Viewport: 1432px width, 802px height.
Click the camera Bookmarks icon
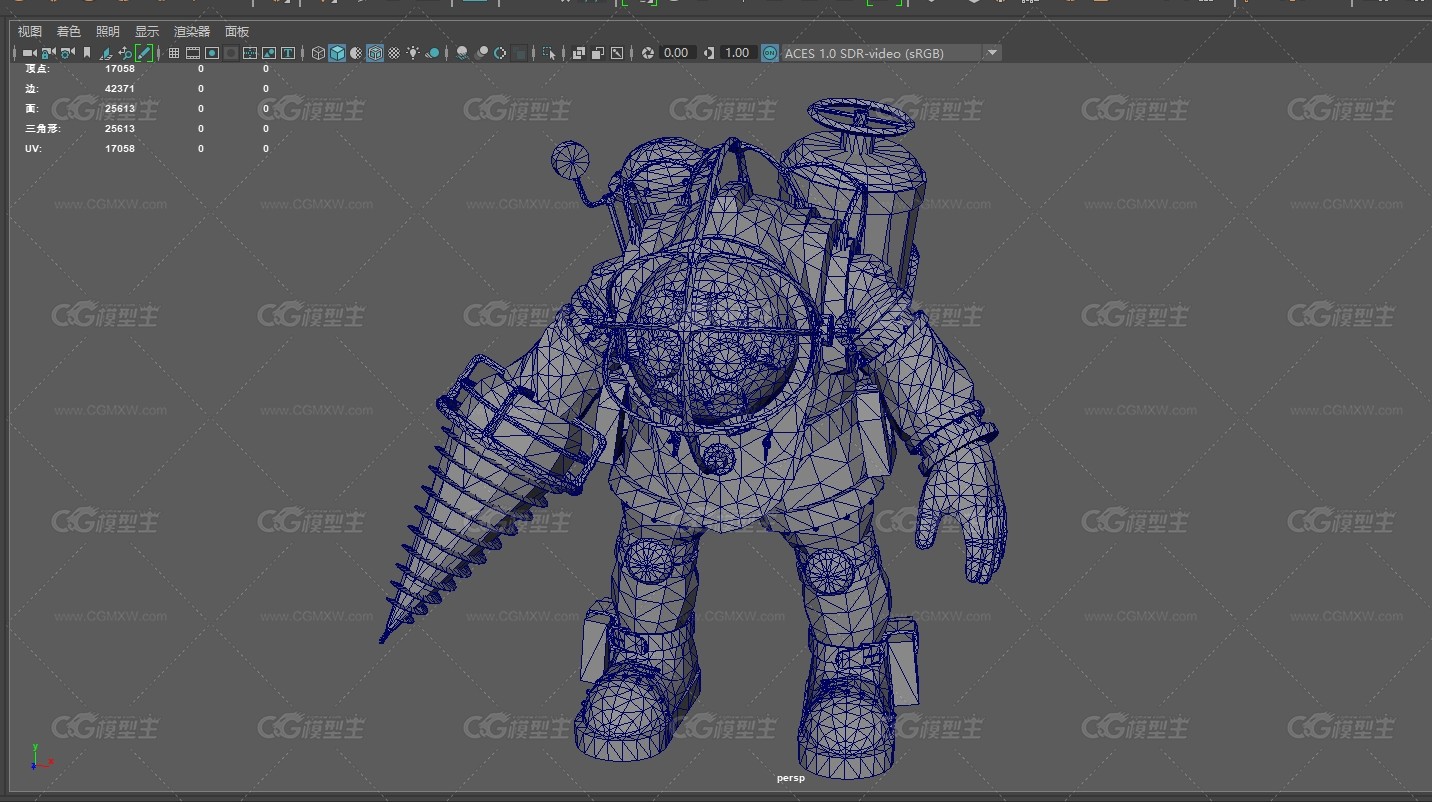[x=87, y=53]
